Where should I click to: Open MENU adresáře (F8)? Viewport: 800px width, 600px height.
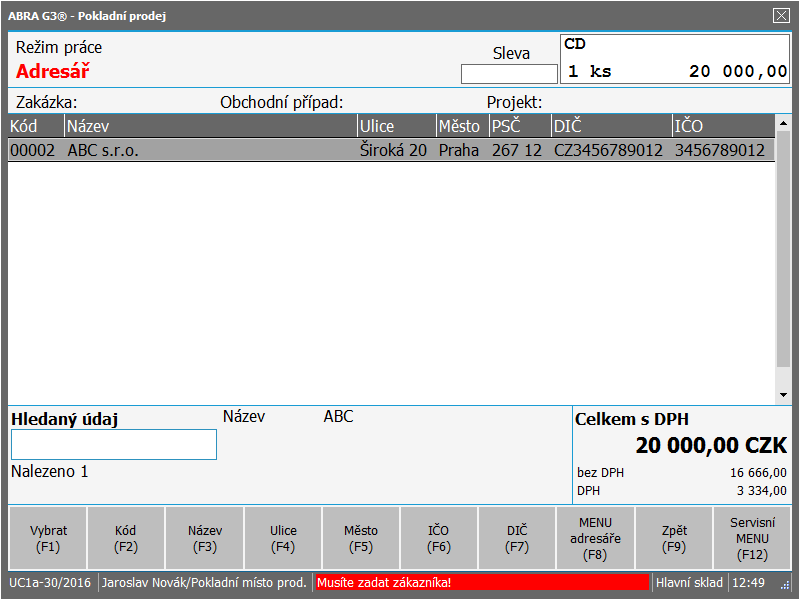point(595,539)
